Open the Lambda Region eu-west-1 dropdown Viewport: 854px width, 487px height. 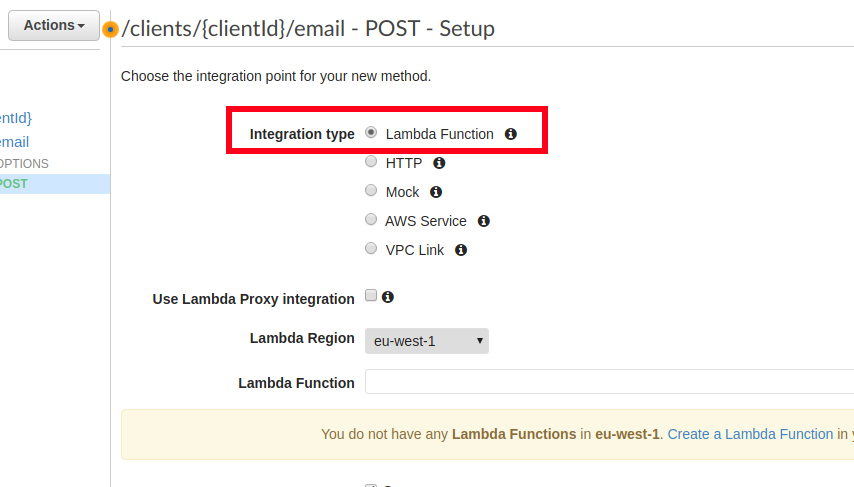[427, 341]
